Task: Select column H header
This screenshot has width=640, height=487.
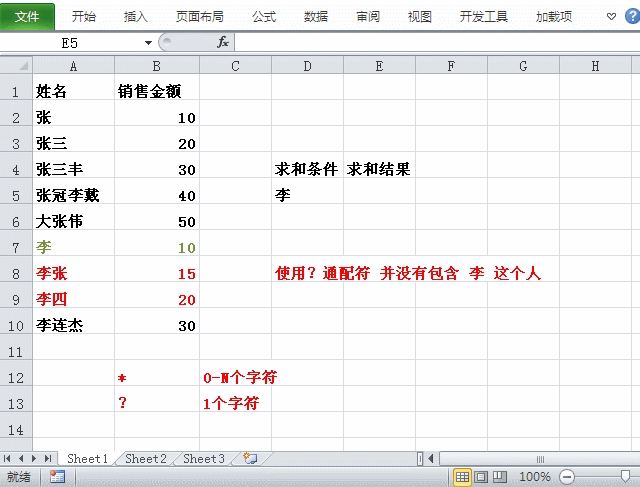Action: tap(595, 66)
